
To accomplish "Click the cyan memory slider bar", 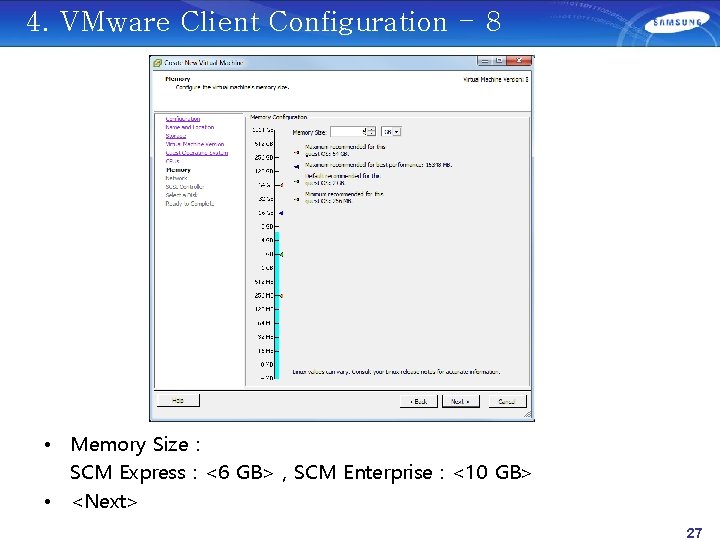I will coord(277,305).
